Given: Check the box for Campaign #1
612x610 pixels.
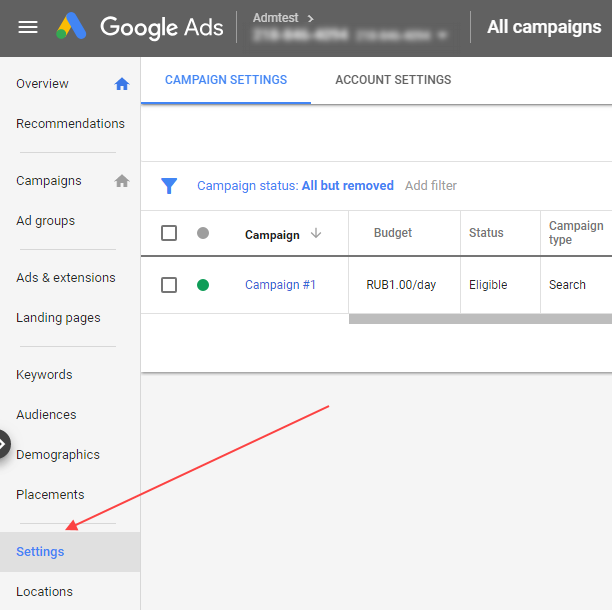Looking at the screenshot, I should pyautogui.click(x=169, y=285).
